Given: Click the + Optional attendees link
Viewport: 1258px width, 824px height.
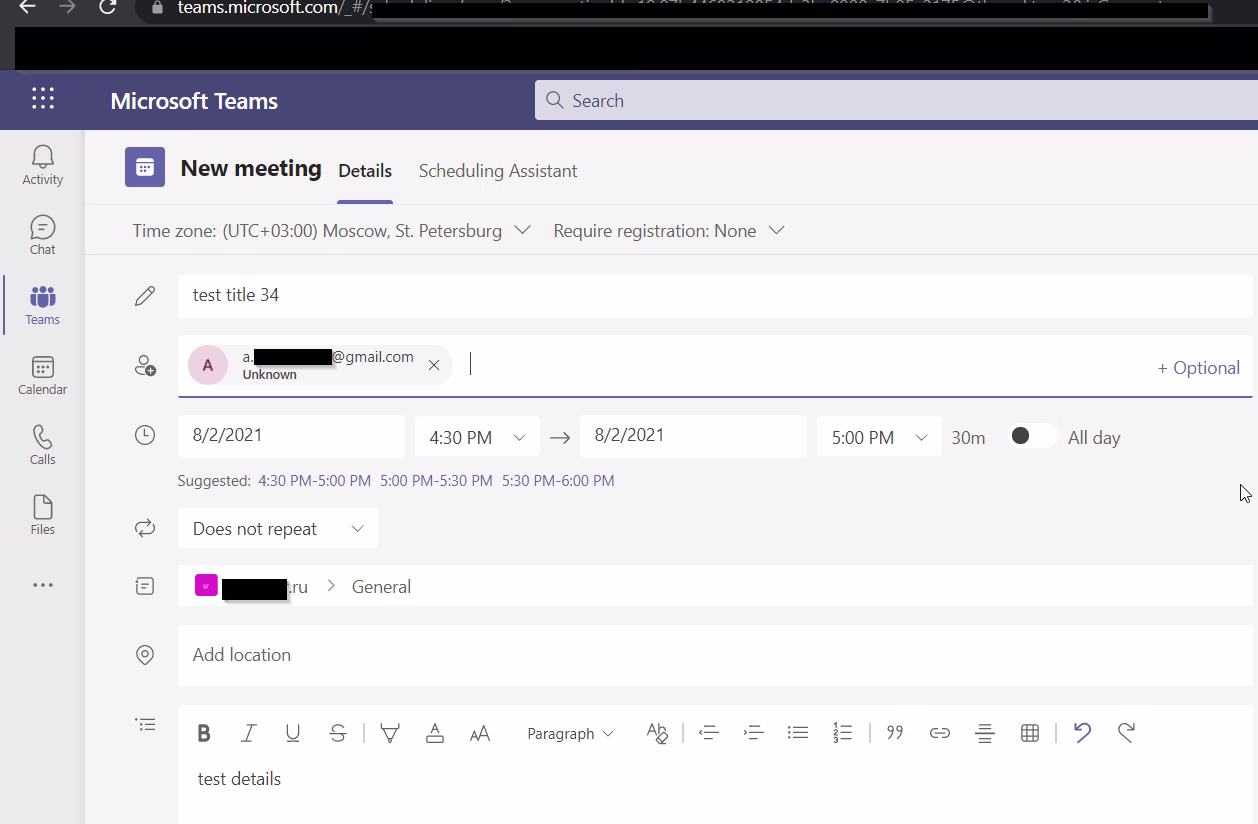Looking at the screenshot, I should point(1198,368).
